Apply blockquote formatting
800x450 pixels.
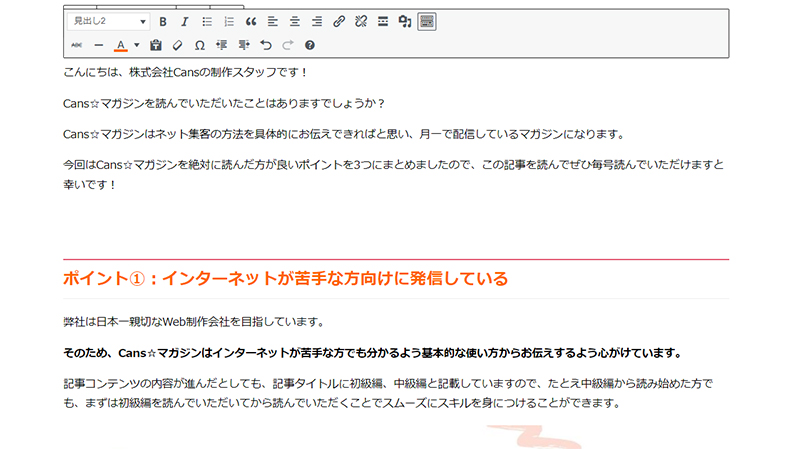click(251, 21)
